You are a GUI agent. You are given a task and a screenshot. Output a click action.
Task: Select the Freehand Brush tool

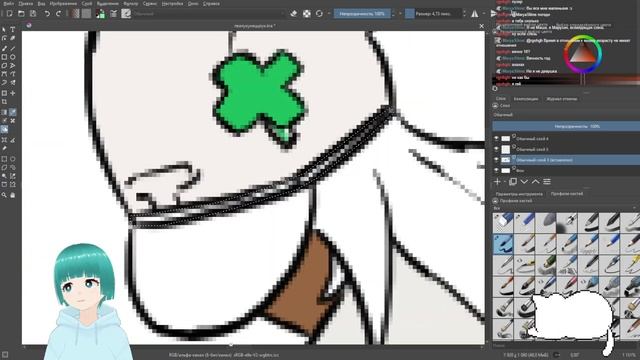coord(4,48)
